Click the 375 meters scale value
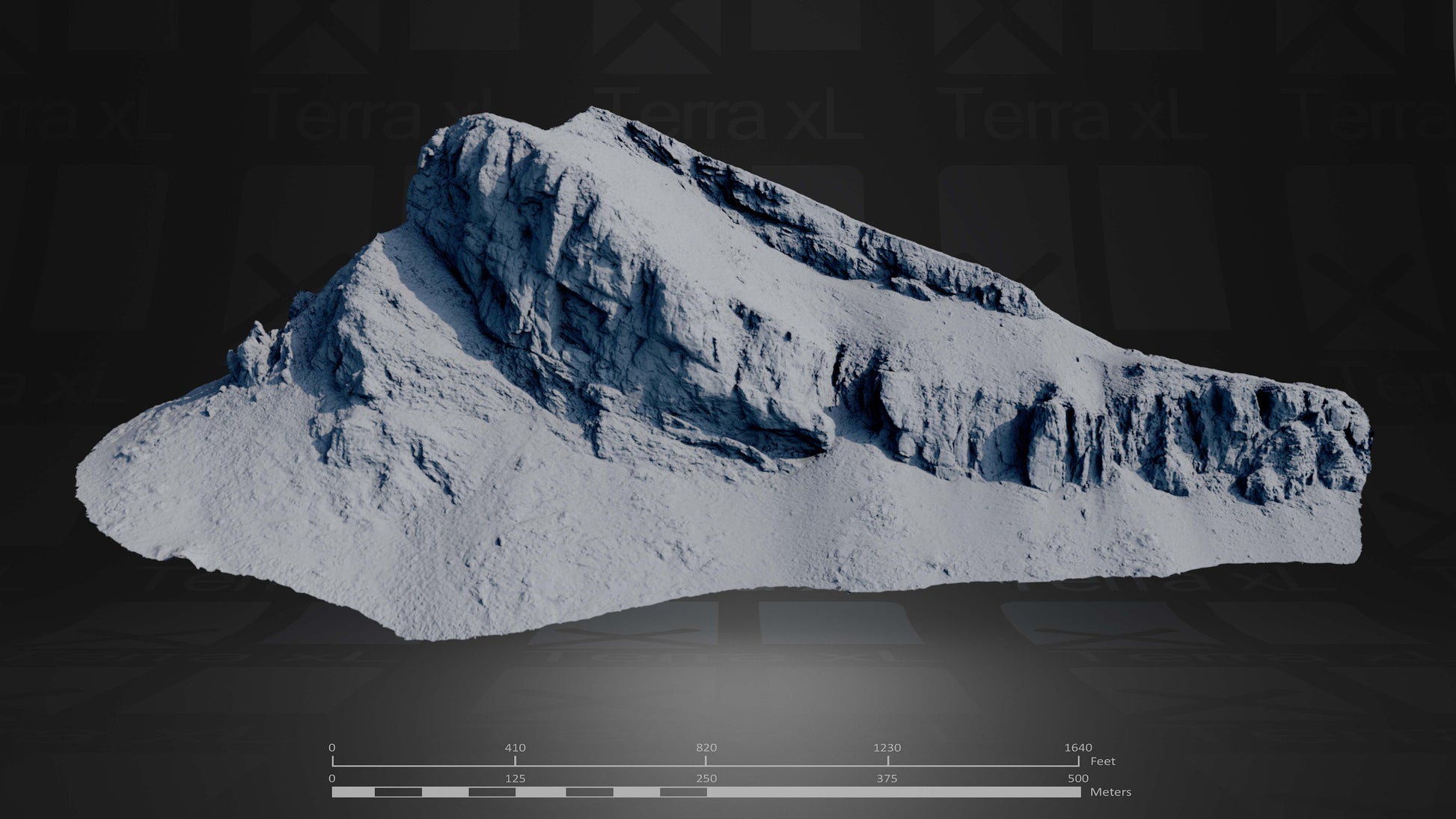This screenshot has height=819, width=1456. pos(887,779)
